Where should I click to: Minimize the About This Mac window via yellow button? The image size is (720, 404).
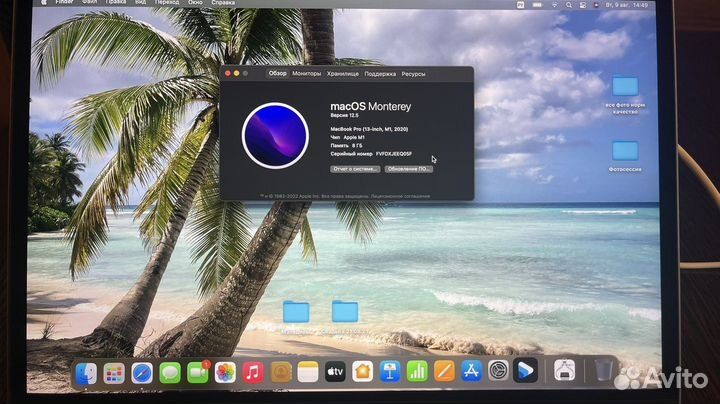tap(236, 73)
